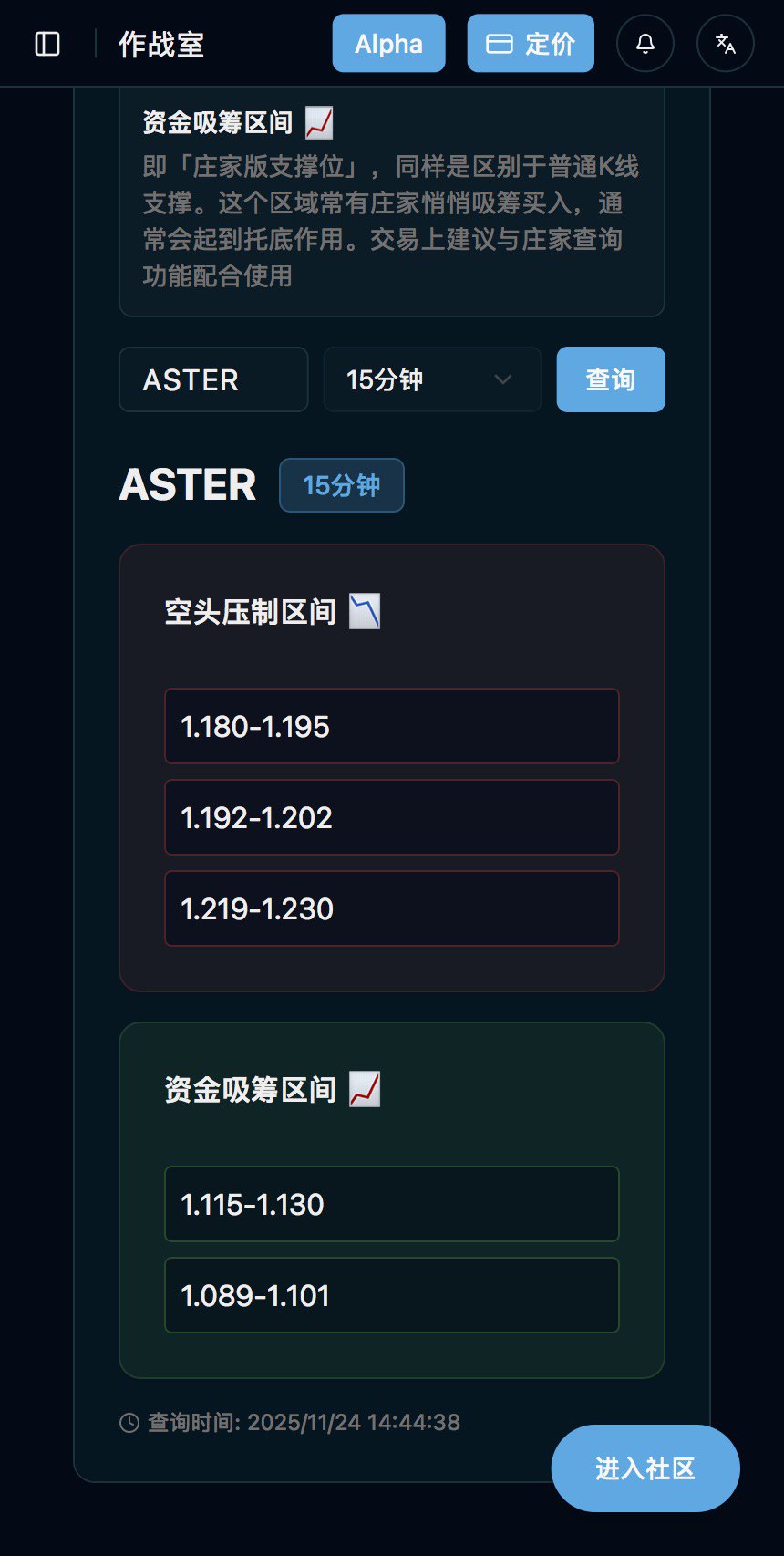Focus the ASTER symbol input field

coord(213,379)
